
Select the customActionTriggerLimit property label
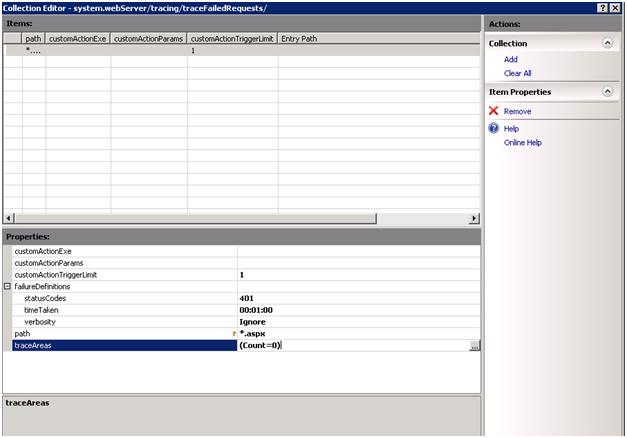coord(56,275)
